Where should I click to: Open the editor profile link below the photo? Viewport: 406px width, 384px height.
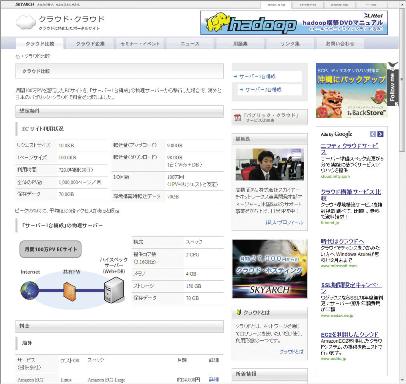point(284,222)
